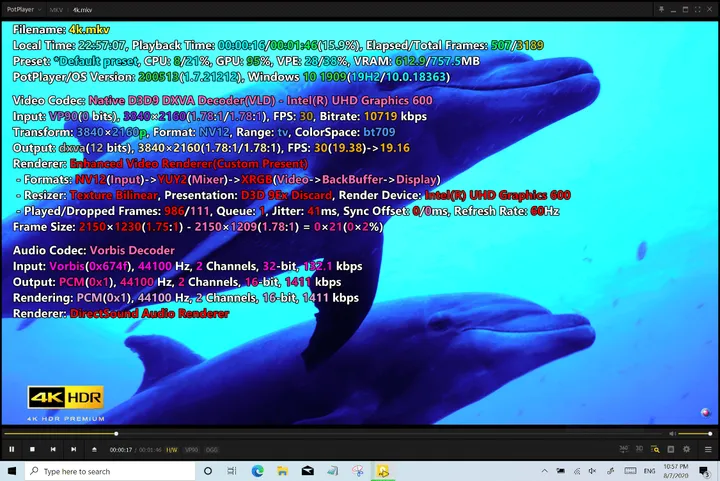The width and height of the screenshot is (720, 481).
Task: Toggle the 360 degree video mode
Action: pyautogui.click(x=624, y=449)
